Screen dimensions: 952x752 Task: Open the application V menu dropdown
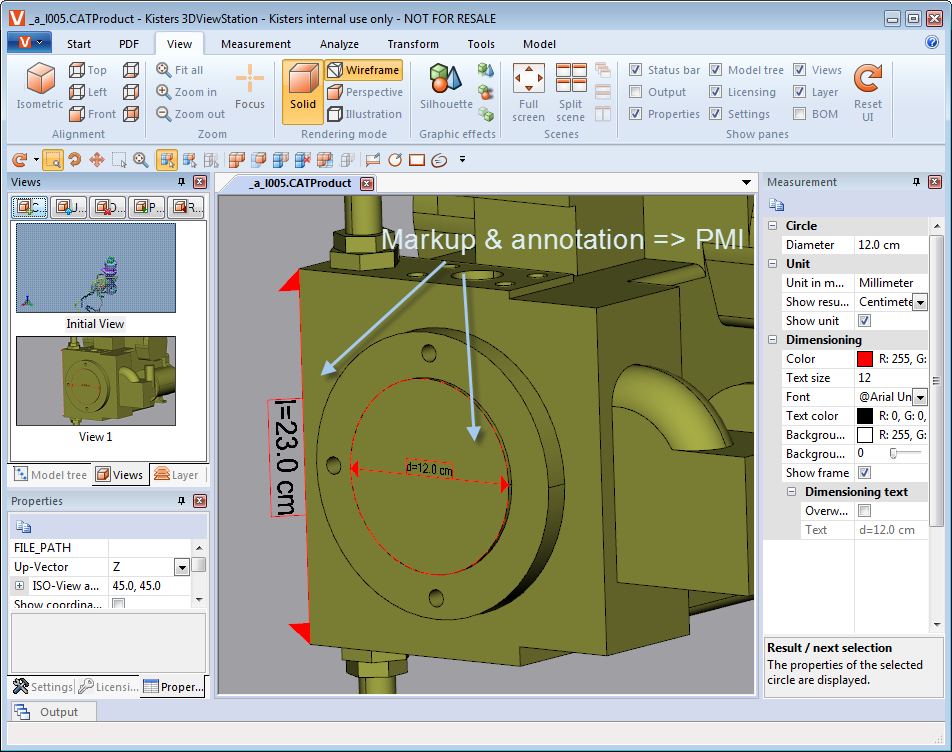29,42
